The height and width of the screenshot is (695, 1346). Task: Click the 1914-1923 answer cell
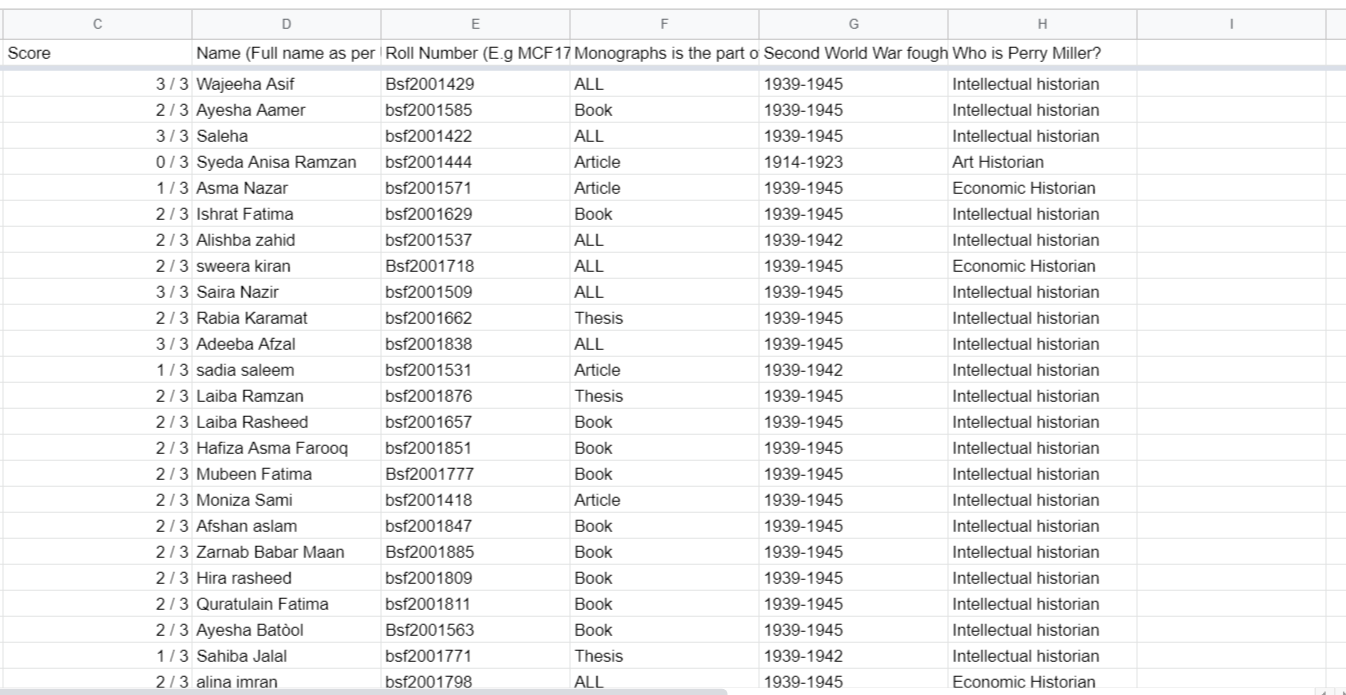click(x=853, y=162)
